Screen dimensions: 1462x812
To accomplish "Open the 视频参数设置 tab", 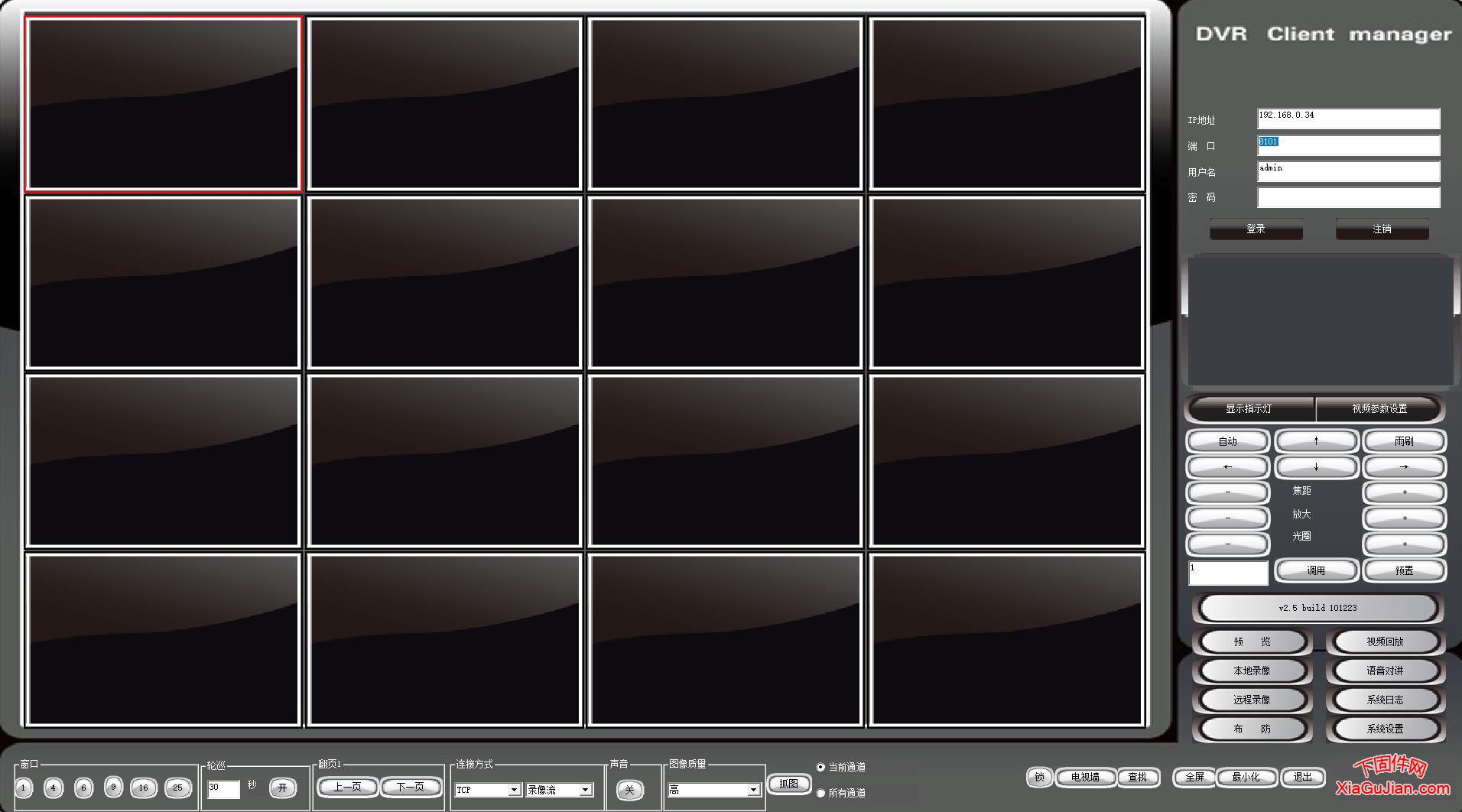I will [x=1379, y=408].
